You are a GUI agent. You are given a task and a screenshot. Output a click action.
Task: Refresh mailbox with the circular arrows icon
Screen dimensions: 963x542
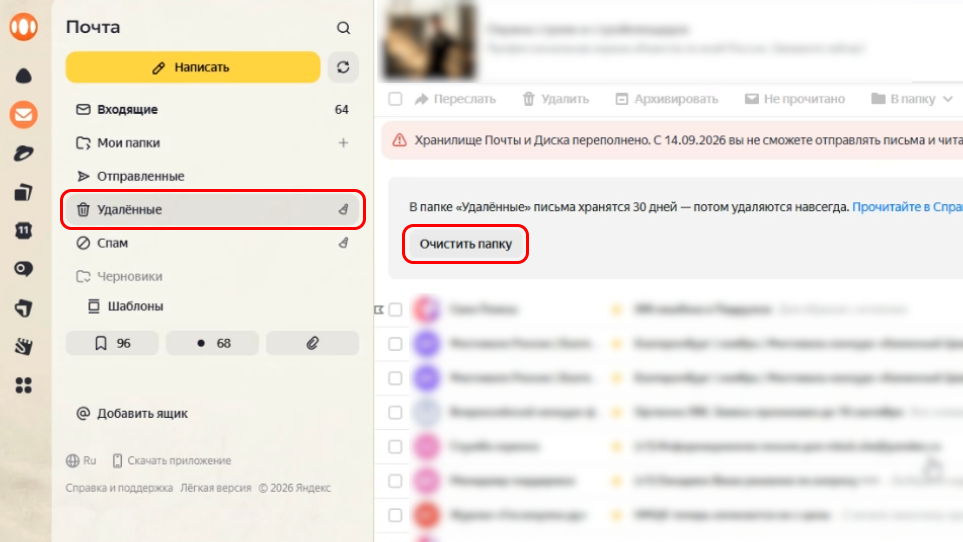[343, 67]
